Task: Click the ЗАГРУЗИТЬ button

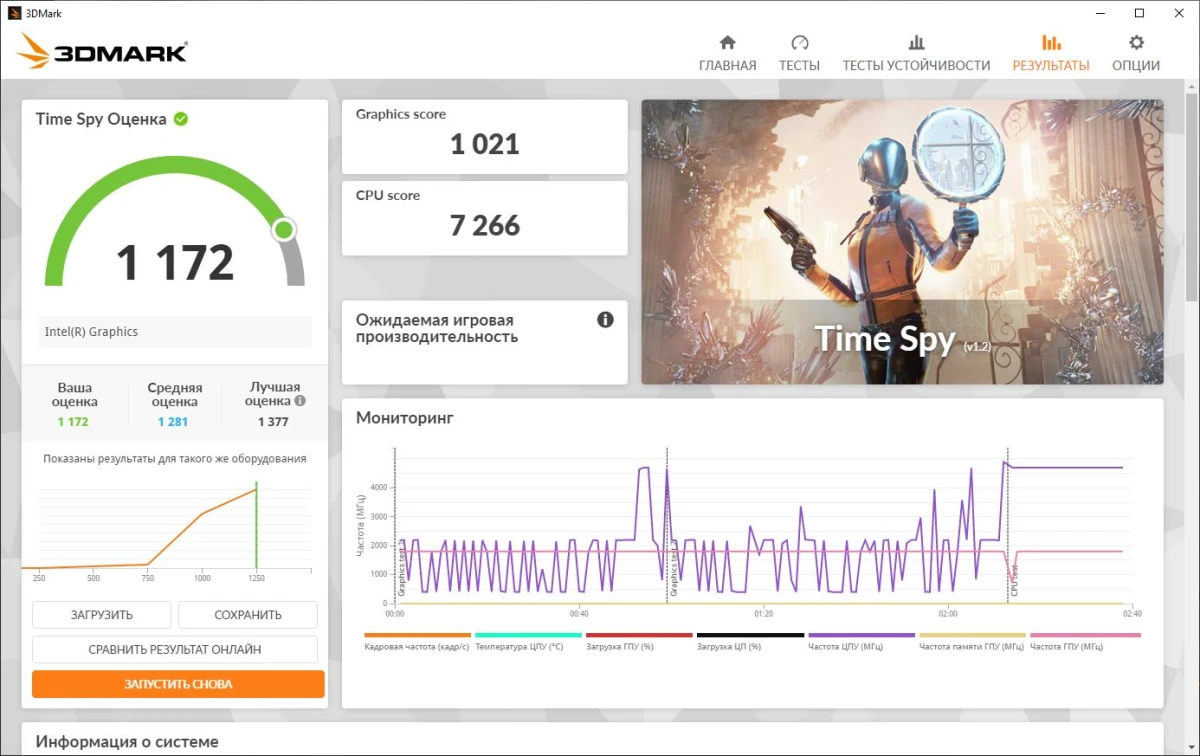Action: coord(102,615)
